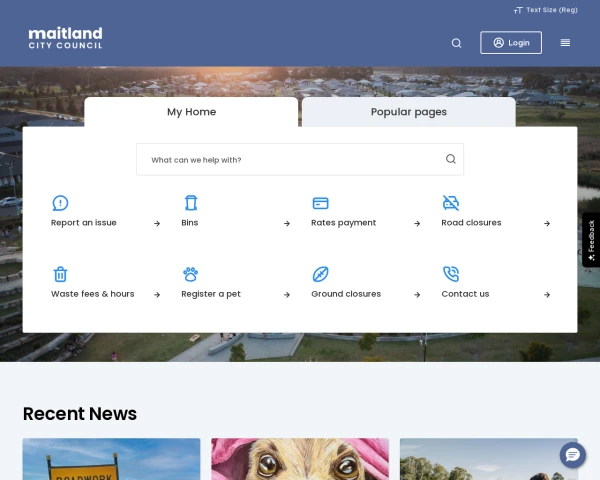The width and height of the screenshot is (600, 480).
Task: Open the Feedback side tab
Action: coord(591,240)
